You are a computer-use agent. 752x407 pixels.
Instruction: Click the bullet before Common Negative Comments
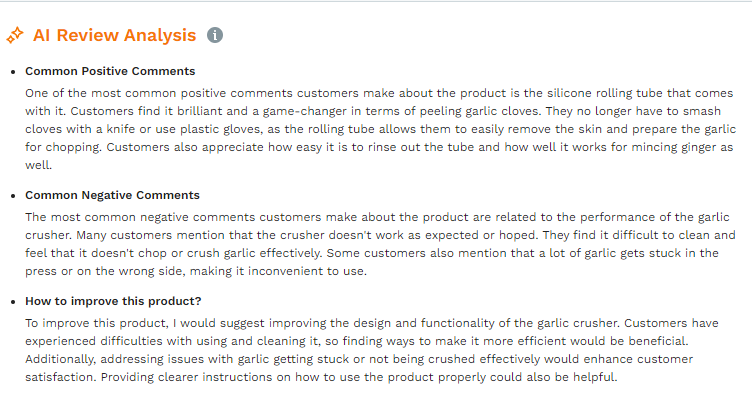[x=13, y=196]
